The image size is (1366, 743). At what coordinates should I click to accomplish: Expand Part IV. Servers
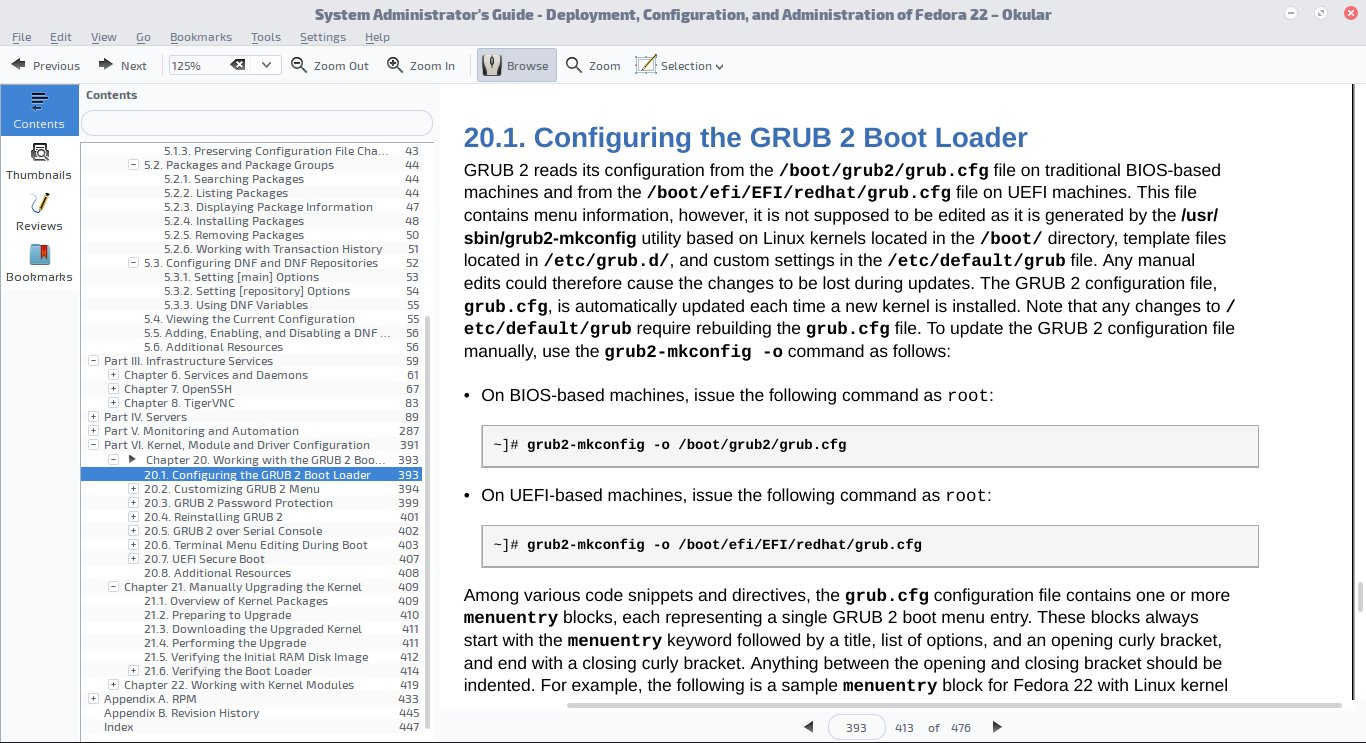[x=94, y=417]
